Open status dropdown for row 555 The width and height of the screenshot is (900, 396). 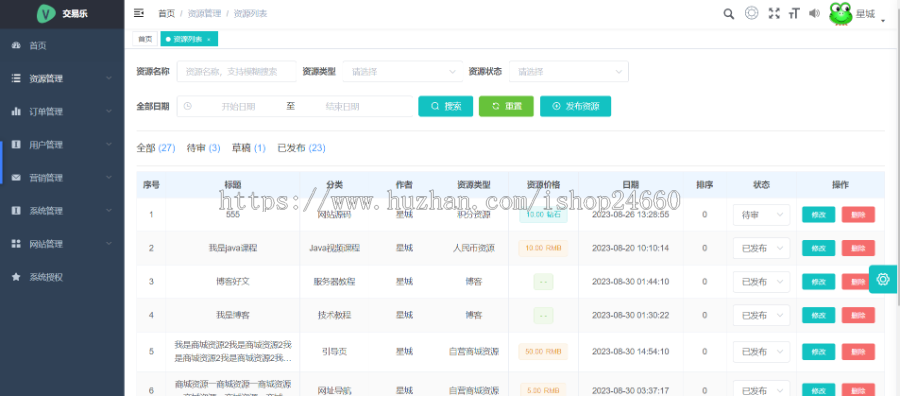point(761,215)
